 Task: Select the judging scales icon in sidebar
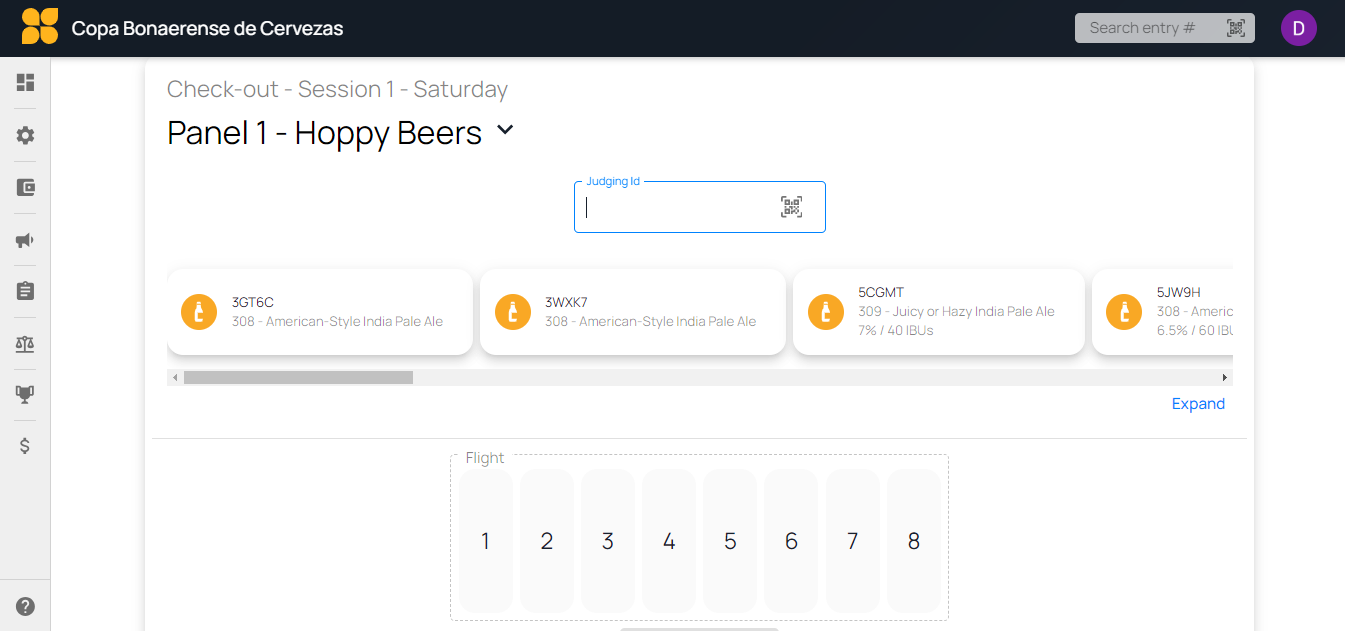(x=25, y=342)
